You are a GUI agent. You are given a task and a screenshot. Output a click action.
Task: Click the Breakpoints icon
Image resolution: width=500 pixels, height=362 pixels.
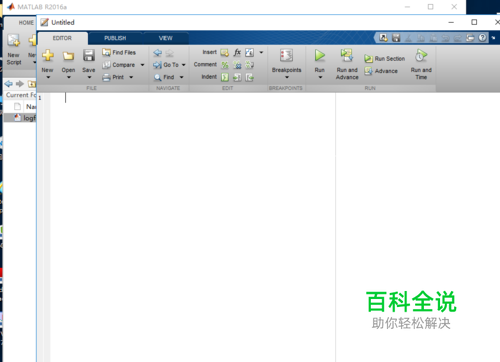pos(286,55)
